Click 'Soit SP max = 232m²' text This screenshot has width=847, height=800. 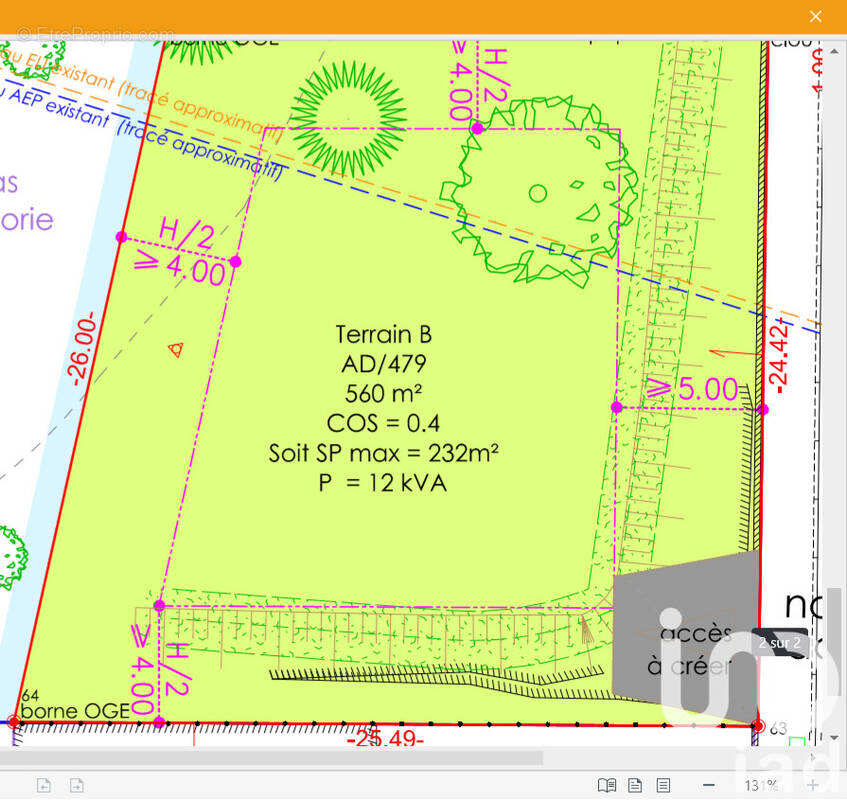(384, 453)
